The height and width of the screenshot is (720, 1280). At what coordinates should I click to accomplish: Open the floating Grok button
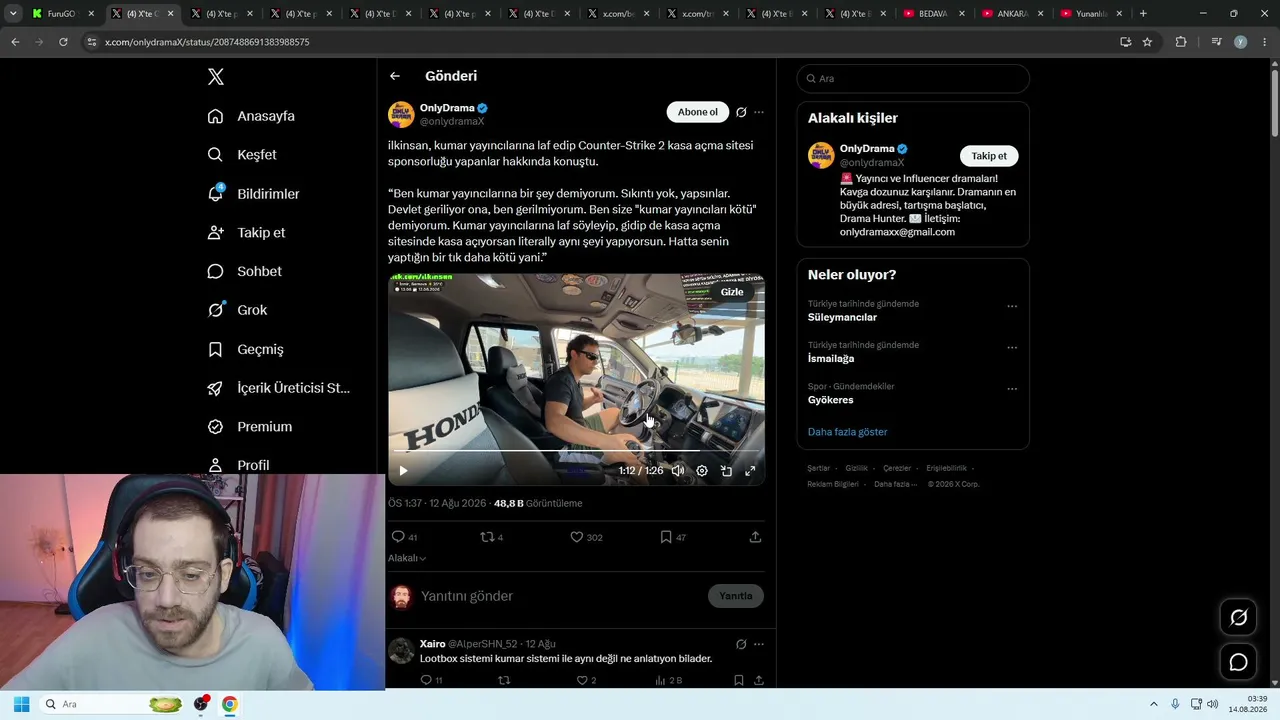(1238, 617)
